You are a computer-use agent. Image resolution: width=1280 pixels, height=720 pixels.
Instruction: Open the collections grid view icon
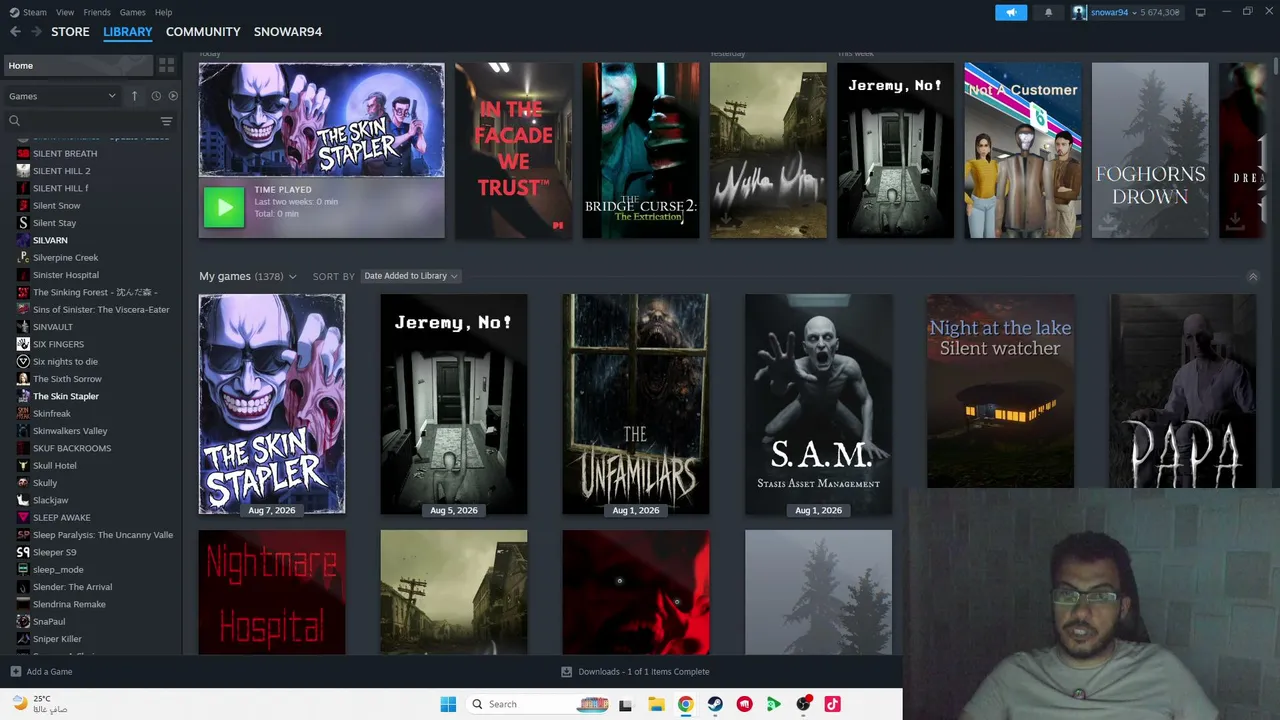166,65
